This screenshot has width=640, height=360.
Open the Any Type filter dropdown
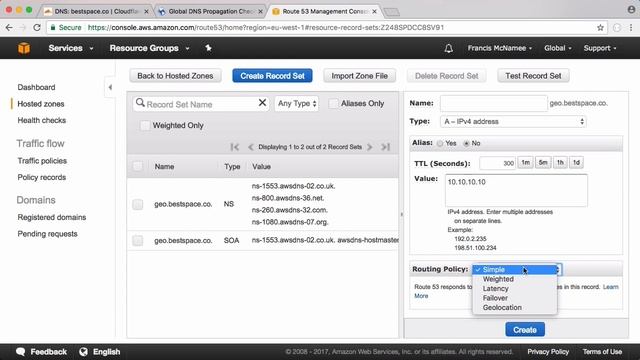pyautogui.click(x=297, y=104)
